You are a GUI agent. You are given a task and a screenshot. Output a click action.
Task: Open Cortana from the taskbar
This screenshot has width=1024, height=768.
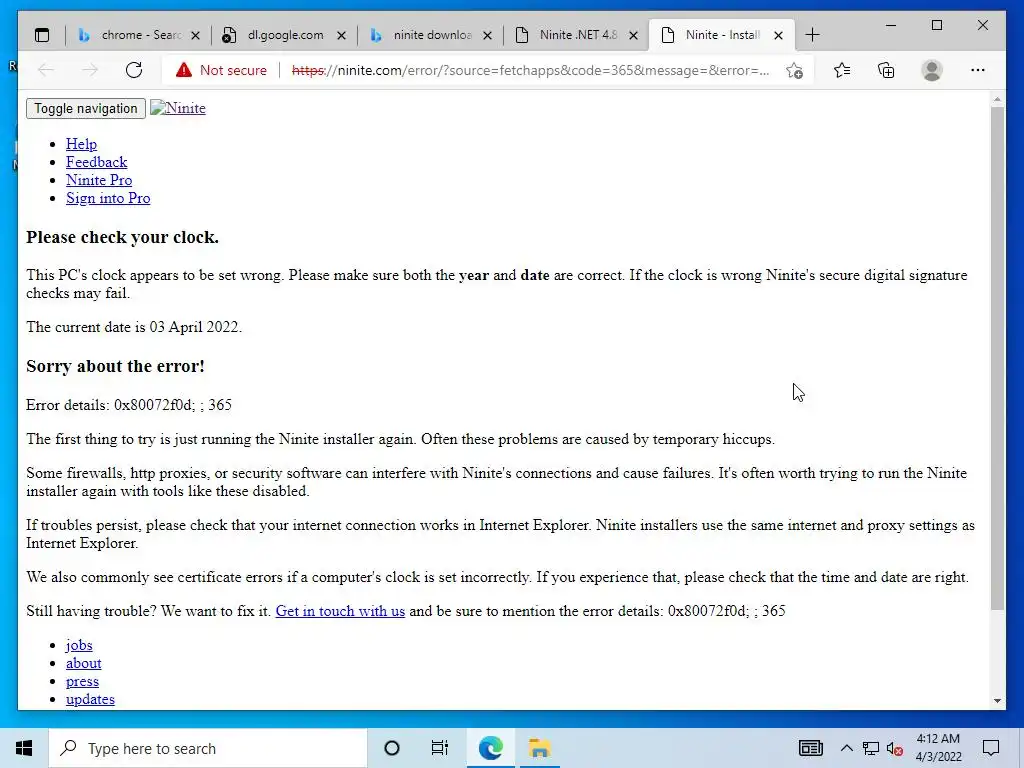coord(392,748)
